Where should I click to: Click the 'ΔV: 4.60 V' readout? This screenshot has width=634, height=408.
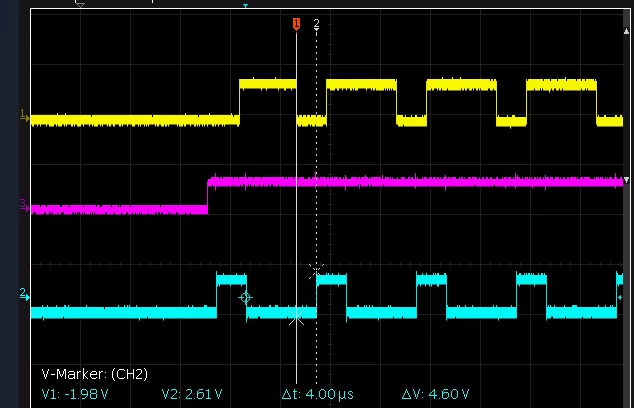coord(435,394)
